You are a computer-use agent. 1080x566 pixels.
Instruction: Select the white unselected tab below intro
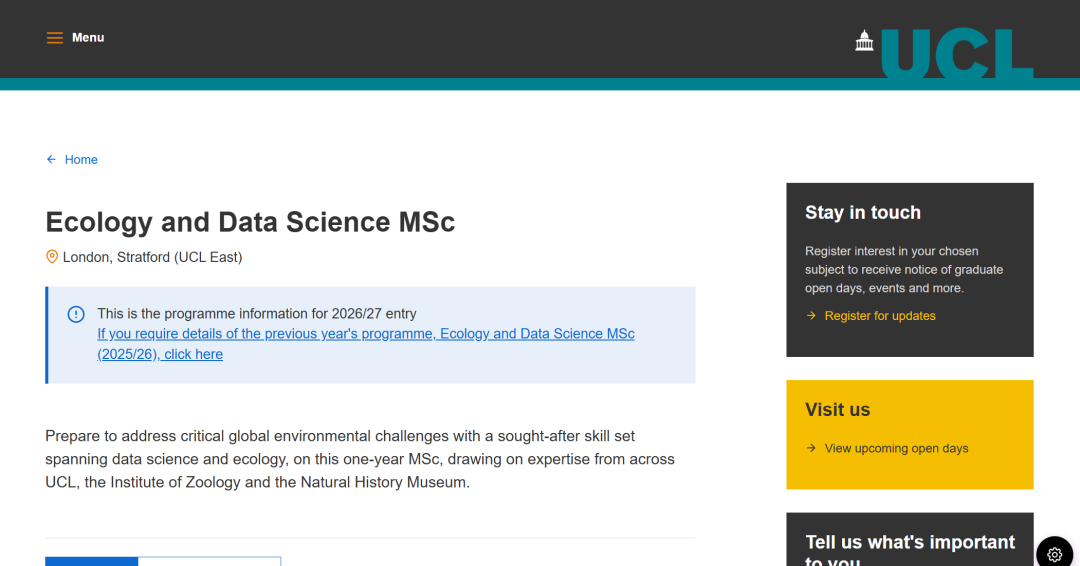(x=209, y=561)
